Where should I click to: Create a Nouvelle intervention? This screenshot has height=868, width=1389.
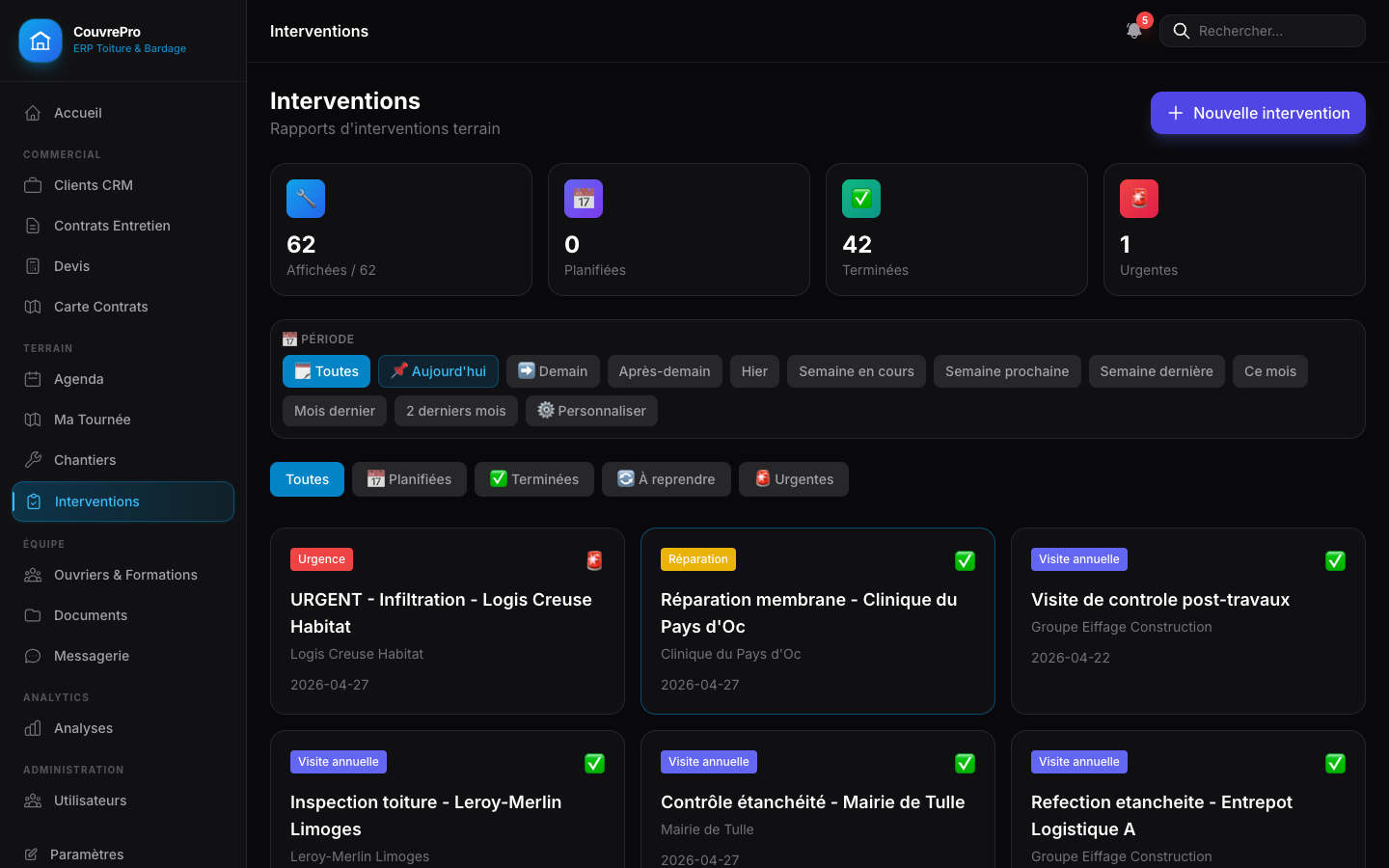tap(1258, 113)
